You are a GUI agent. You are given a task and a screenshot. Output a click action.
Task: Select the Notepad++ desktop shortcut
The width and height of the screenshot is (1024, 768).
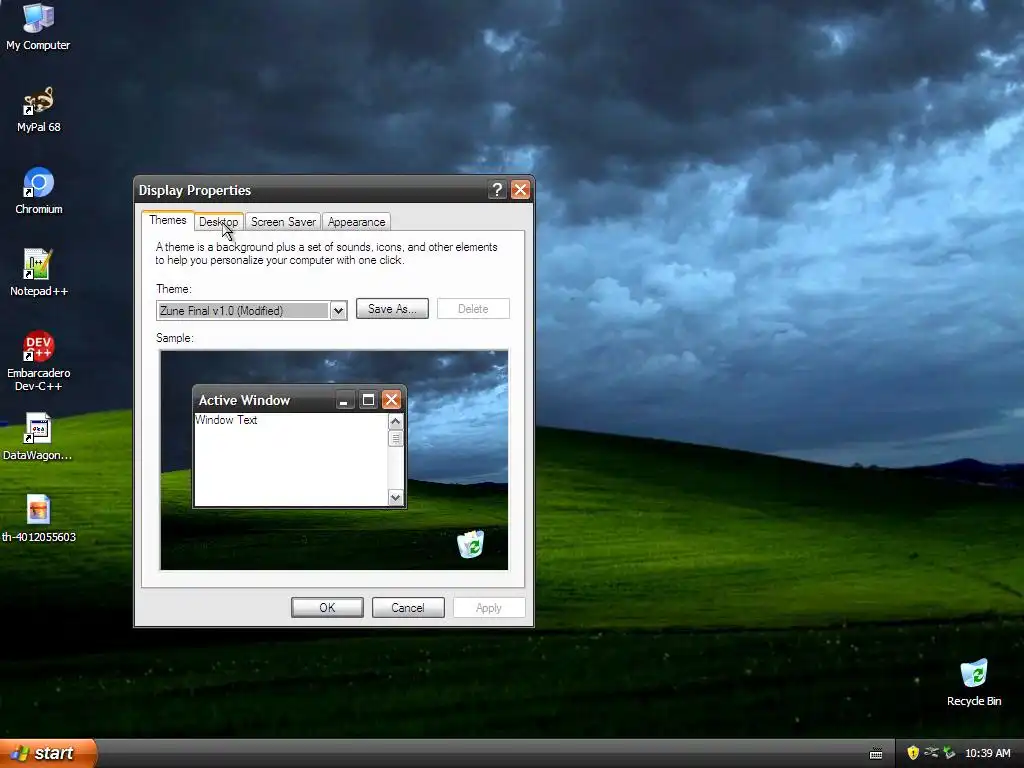click(39, 272)
